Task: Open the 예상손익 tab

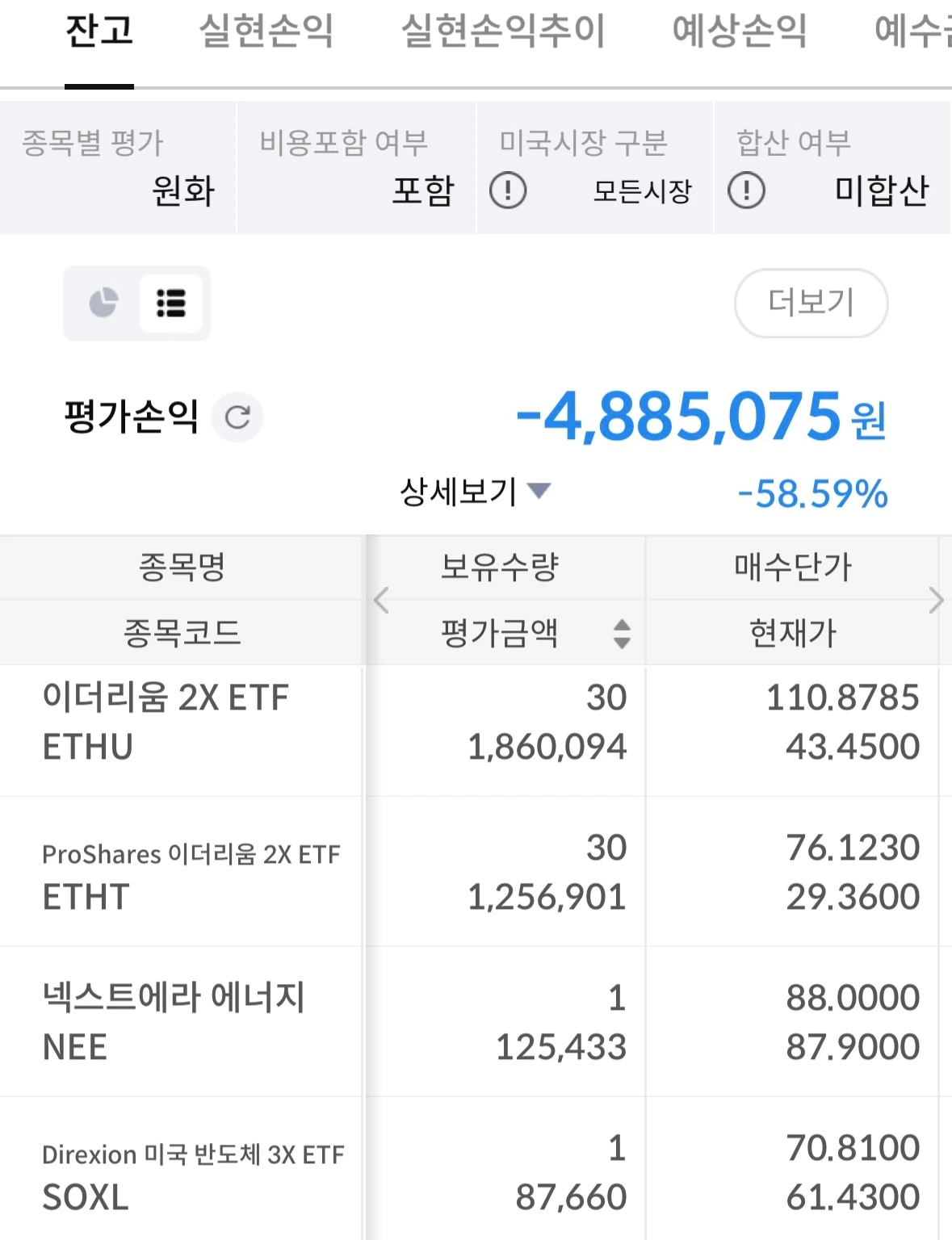Action: tap(740, 31)
